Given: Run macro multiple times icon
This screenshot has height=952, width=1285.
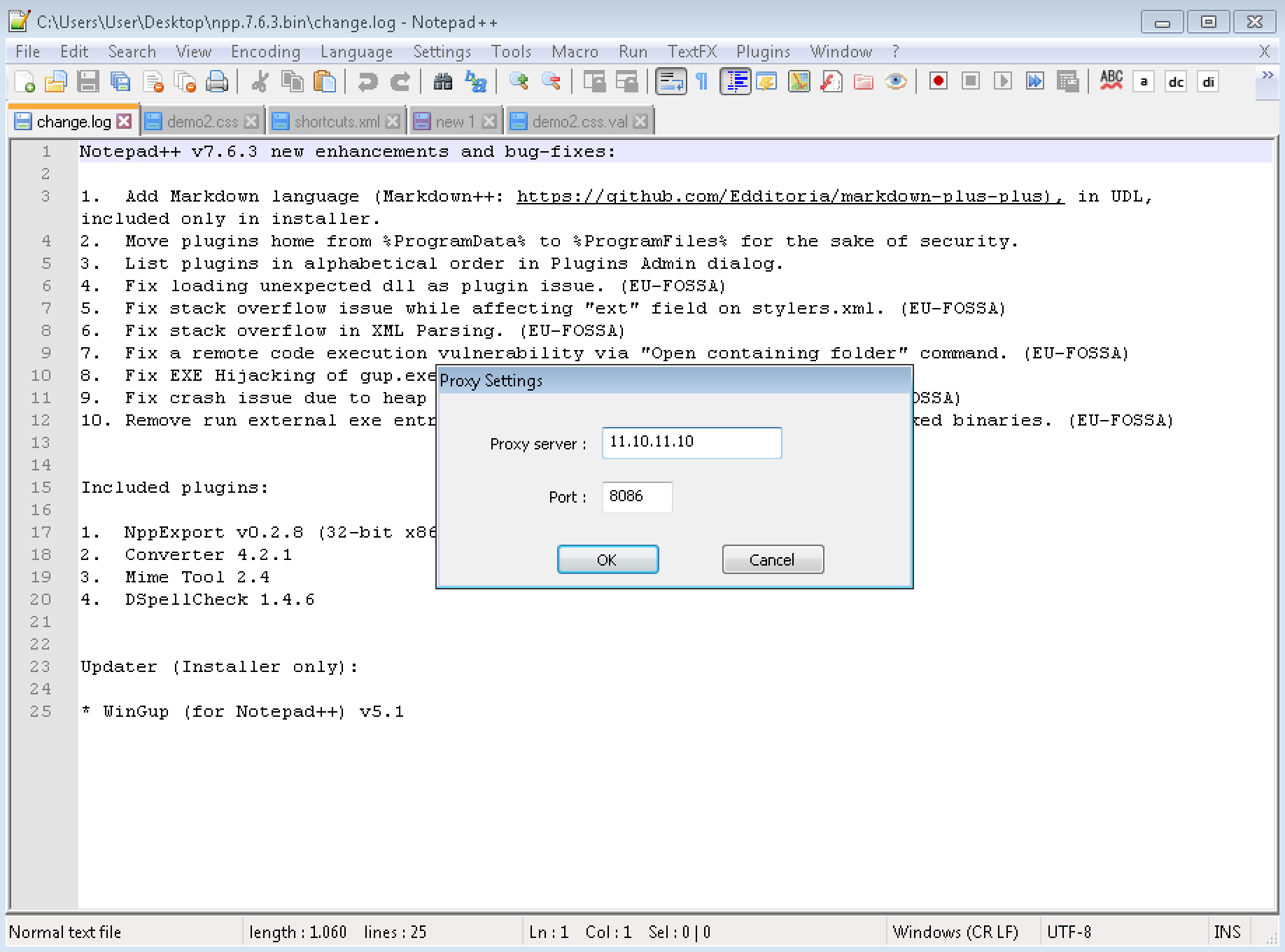Looking at the screenshot, I should 1035,82.
